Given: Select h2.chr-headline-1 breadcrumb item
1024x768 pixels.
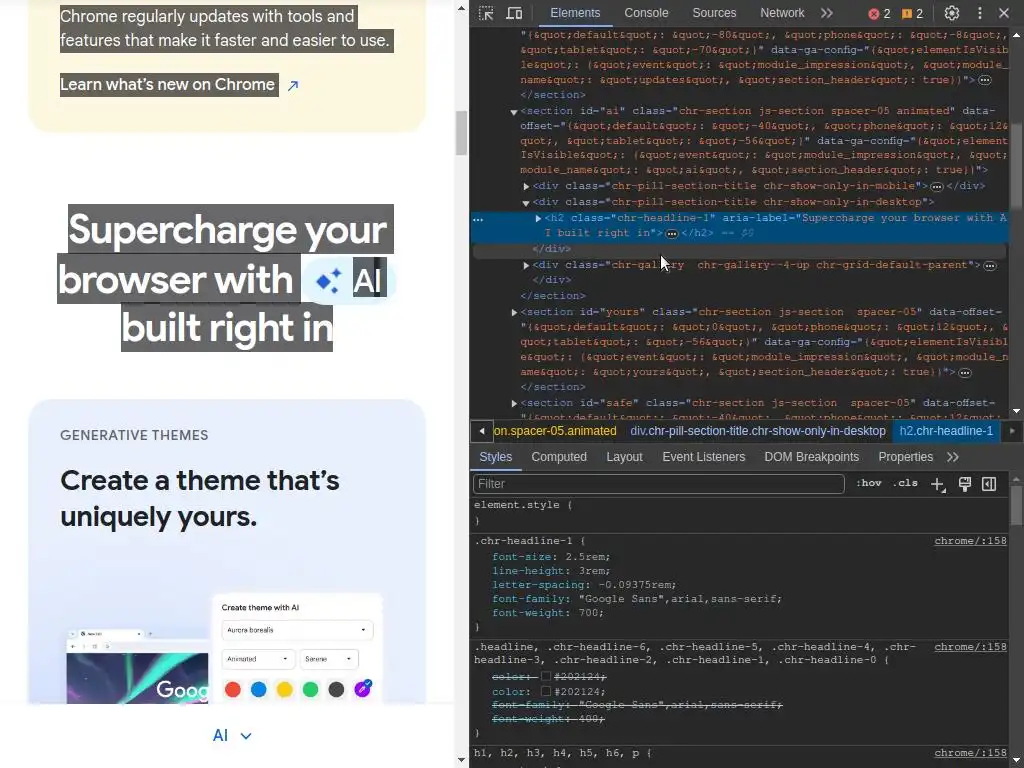Looking at the screenshot, I should (946, 431).
